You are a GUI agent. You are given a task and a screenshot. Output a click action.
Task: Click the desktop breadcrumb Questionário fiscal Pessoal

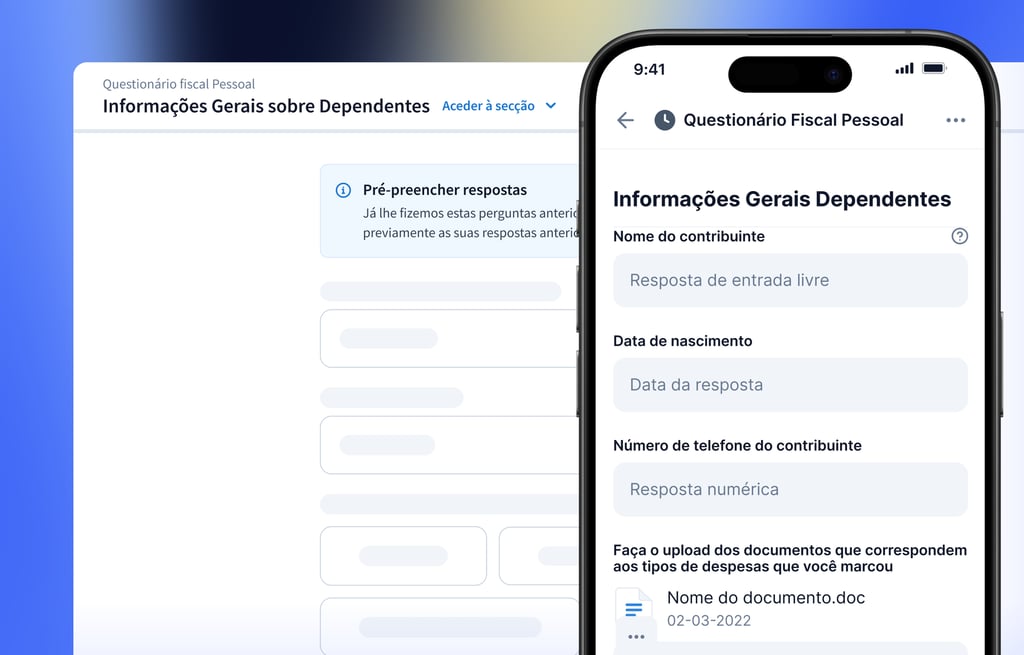coord(179,84)
